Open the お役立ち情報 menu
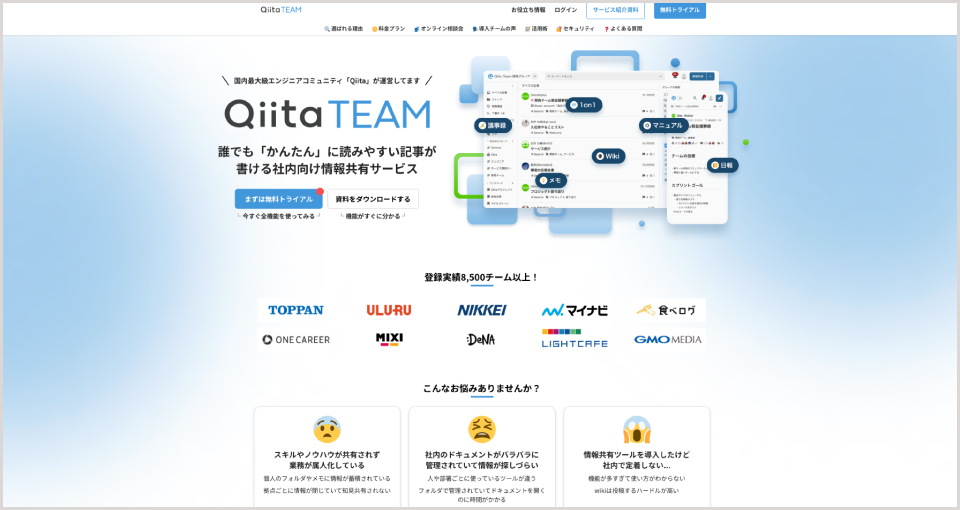Screen dimensions: 960x510 coord(528,10)
